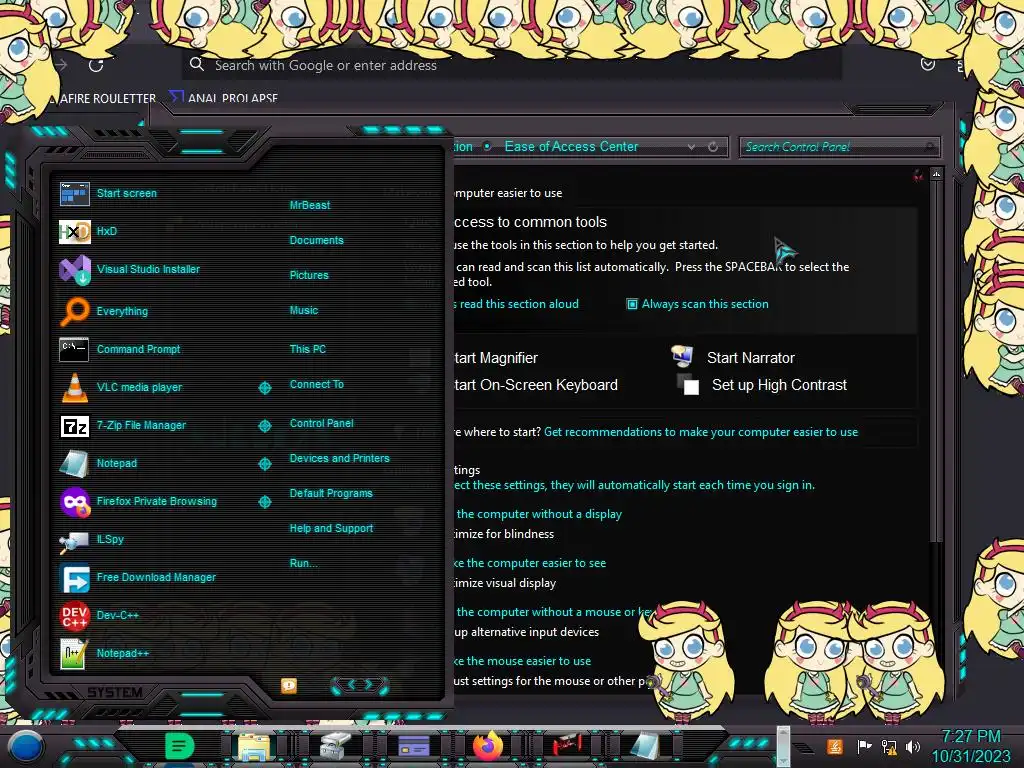Click the Search Control Panel field
Image resolution: width=1024 pixels, height=768 pixels.
pyautogui.click(x=839, y=147)
